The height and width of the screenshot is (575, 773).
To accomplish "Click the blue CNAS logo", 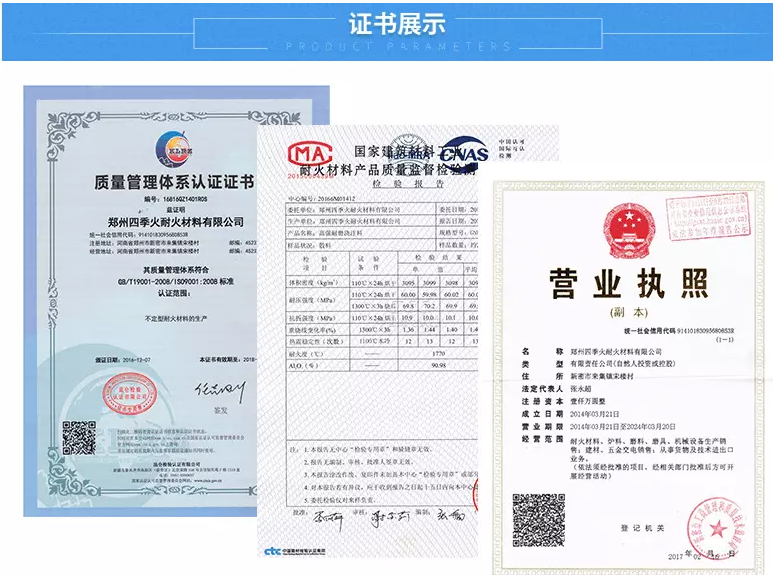I will pos(465,153).
